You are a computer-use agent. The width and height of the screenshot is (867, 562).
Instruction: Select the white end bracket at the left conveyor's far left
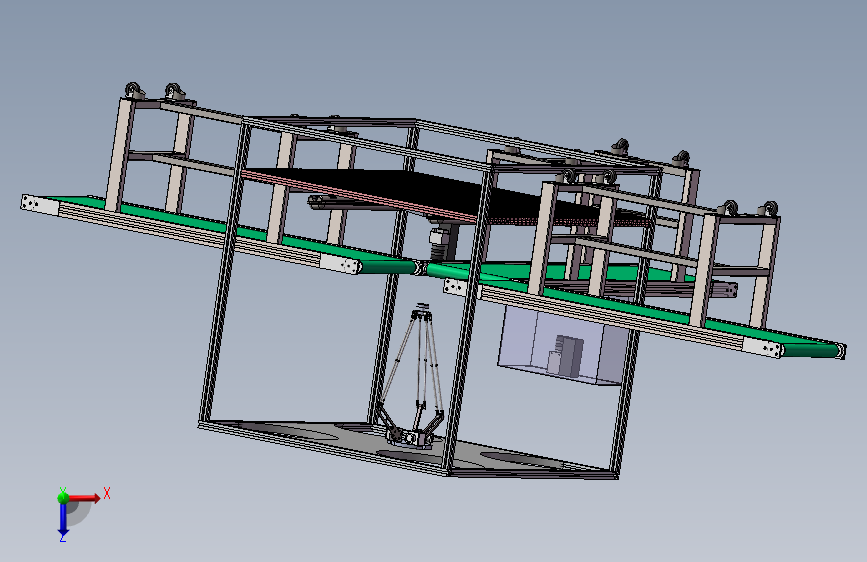[39, 204]
